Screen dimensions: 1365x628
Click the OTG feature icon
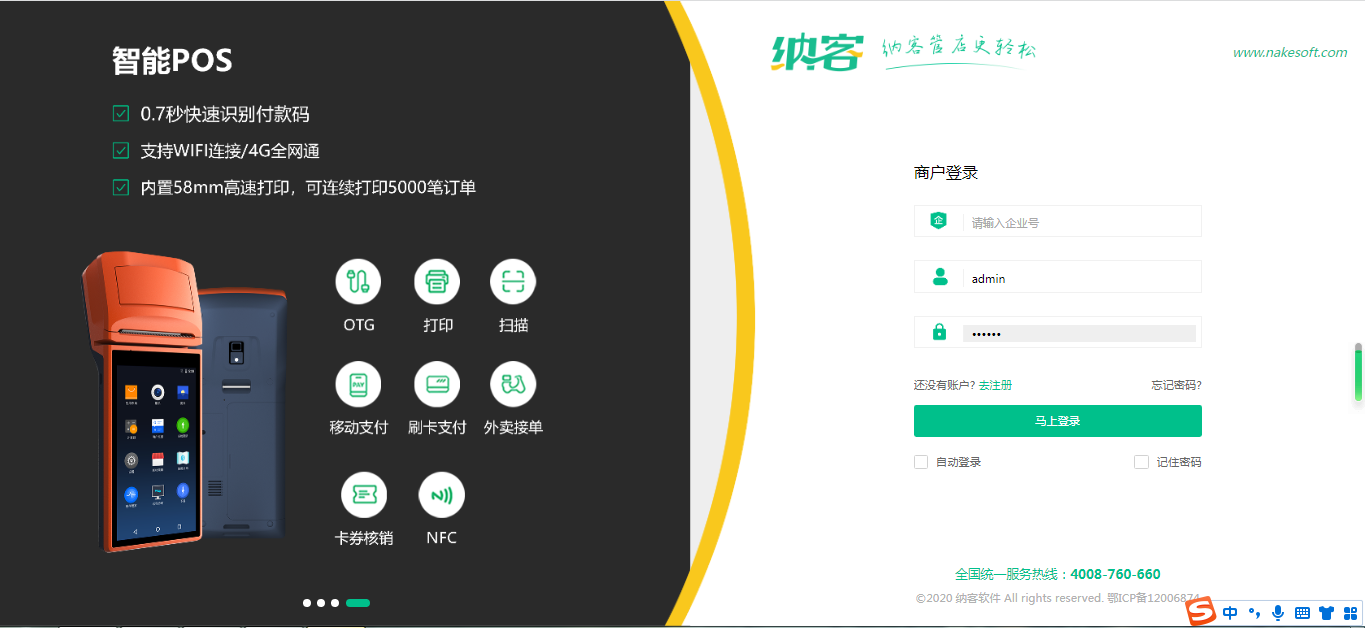point(358,282)
